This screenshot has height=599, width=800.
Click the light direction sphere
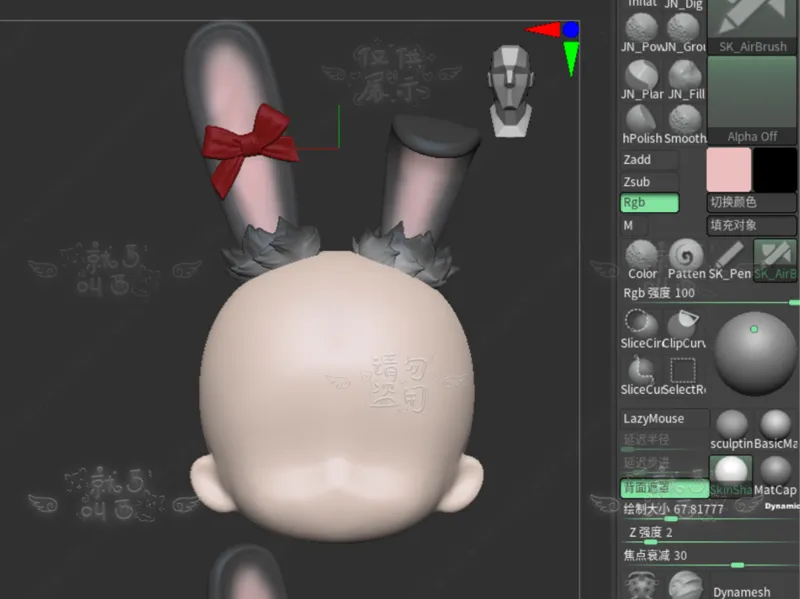pyautogui.click(x=755, y=353)
